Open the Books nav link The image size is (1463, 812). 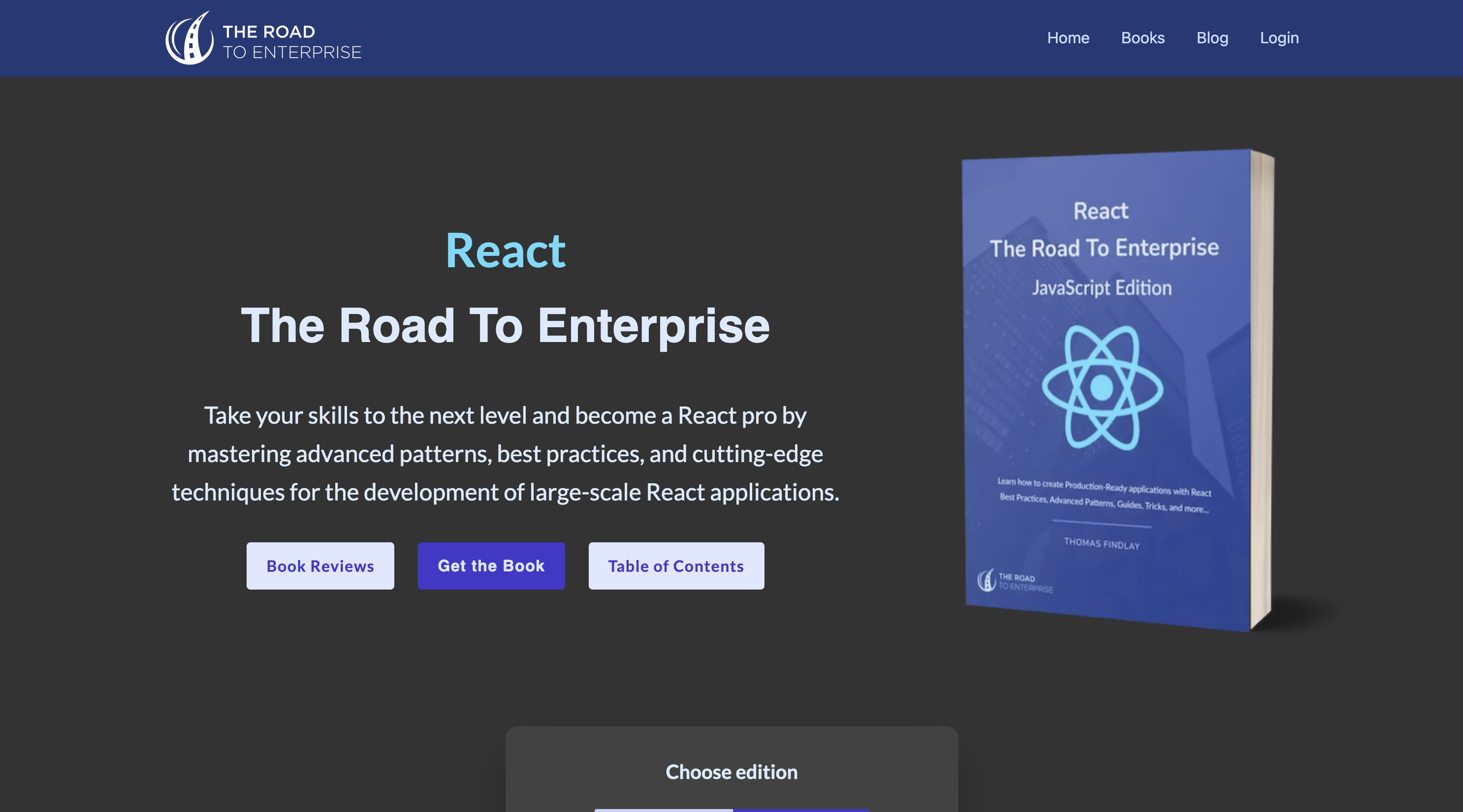[1143, 38]
